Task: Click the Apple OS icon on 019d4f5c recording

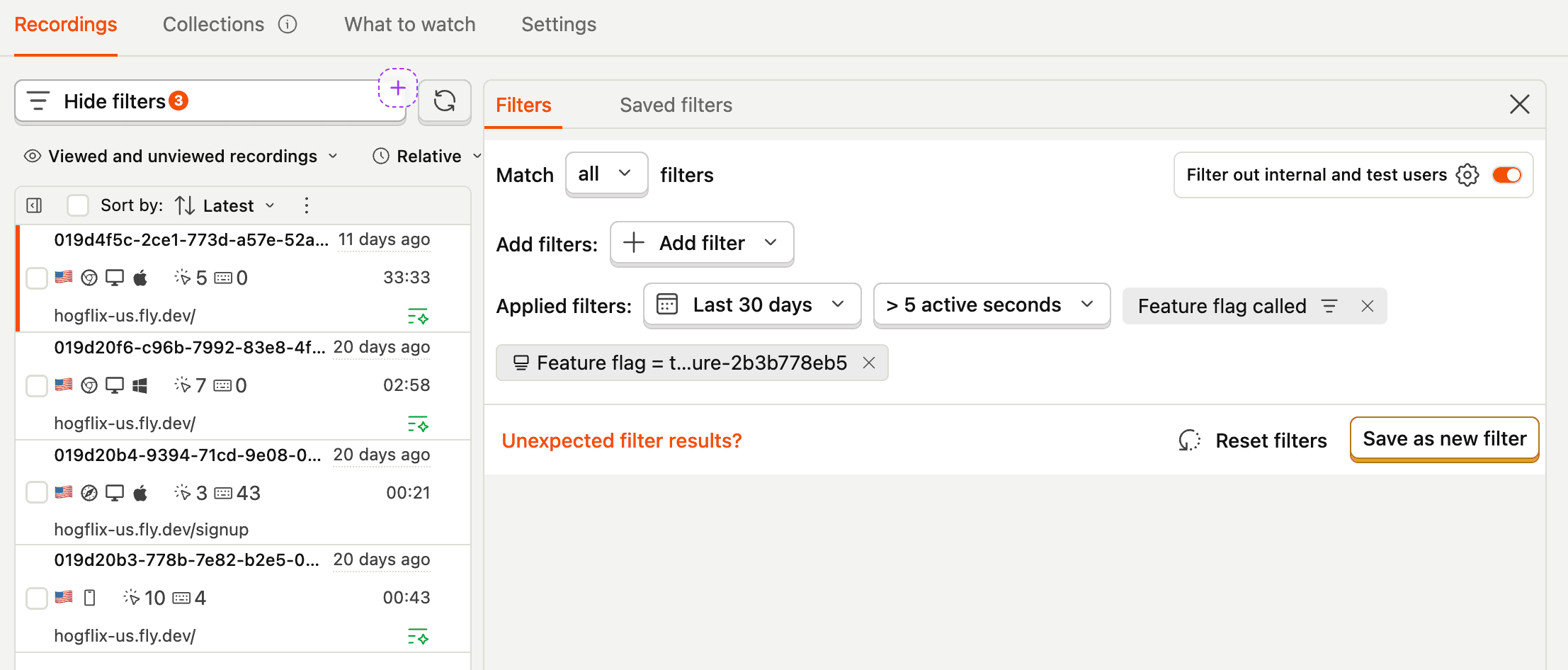Action: (x=140, y=278)
